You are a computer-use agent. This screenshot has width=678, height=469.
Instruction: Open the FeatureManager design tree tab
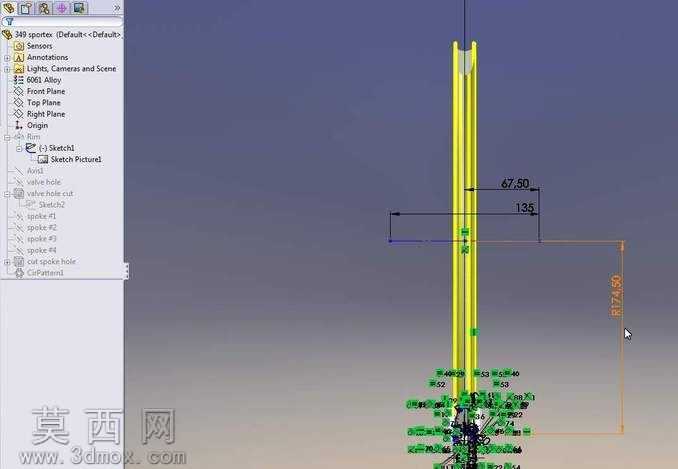pos(8,8)
